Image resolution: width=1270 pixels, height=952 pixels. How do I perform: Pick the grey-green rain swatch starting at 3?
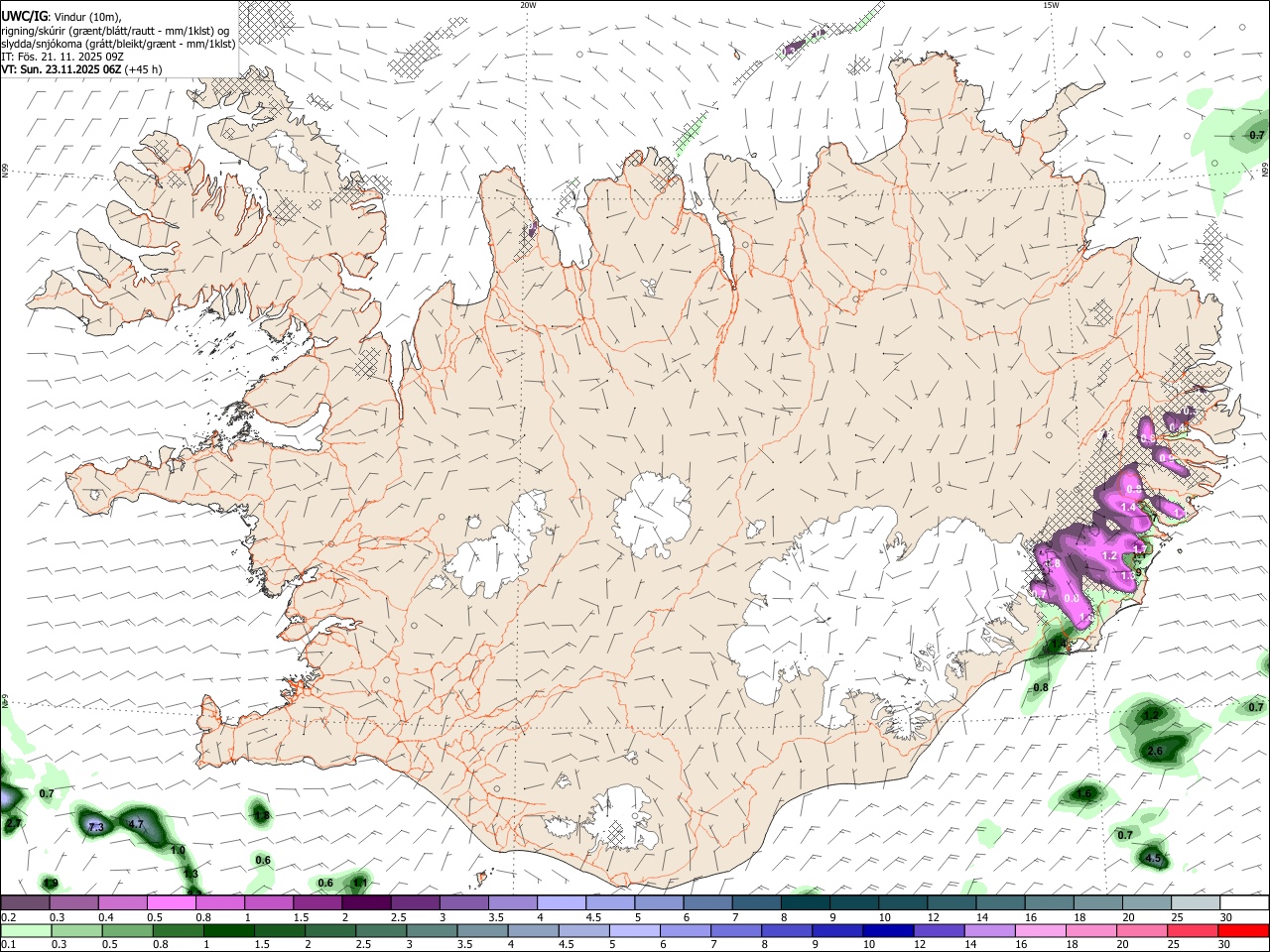click(432, 930)
